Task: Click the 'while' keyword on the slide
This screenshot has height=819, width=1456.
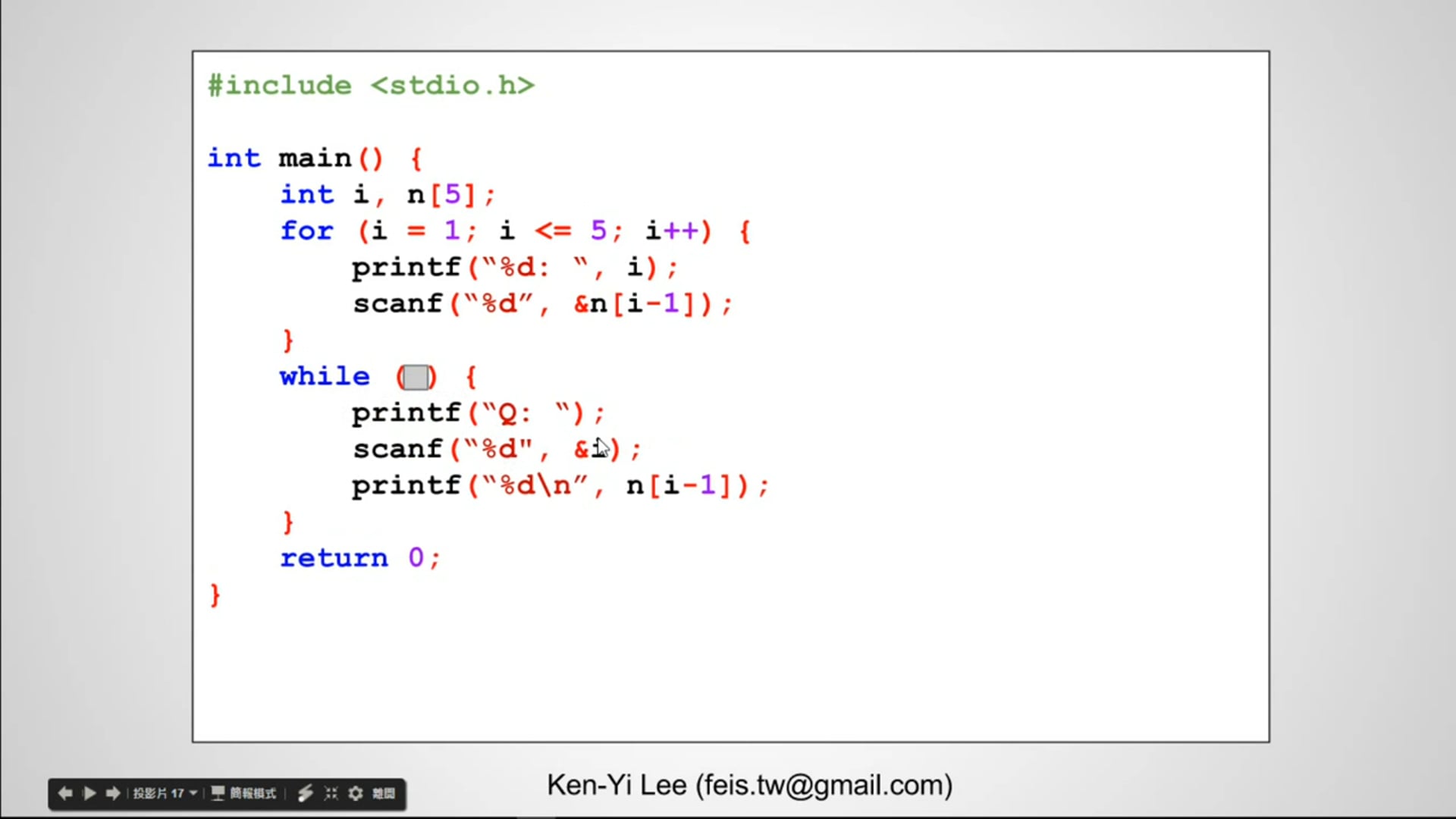Action: pyautogui.click(x=325, y=376)
